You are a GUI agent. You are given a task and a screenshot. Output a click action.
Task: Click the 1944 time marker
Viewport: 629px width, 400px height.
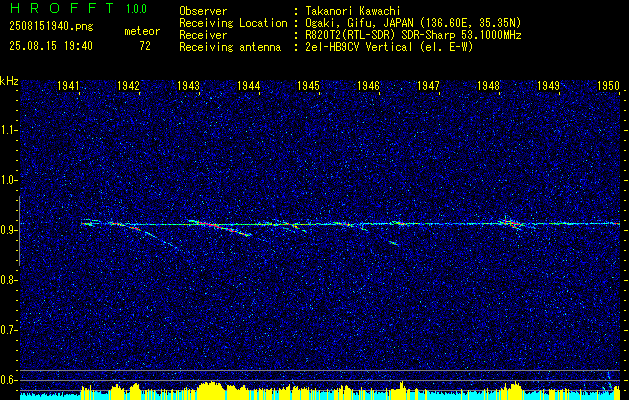pos(248,85)
